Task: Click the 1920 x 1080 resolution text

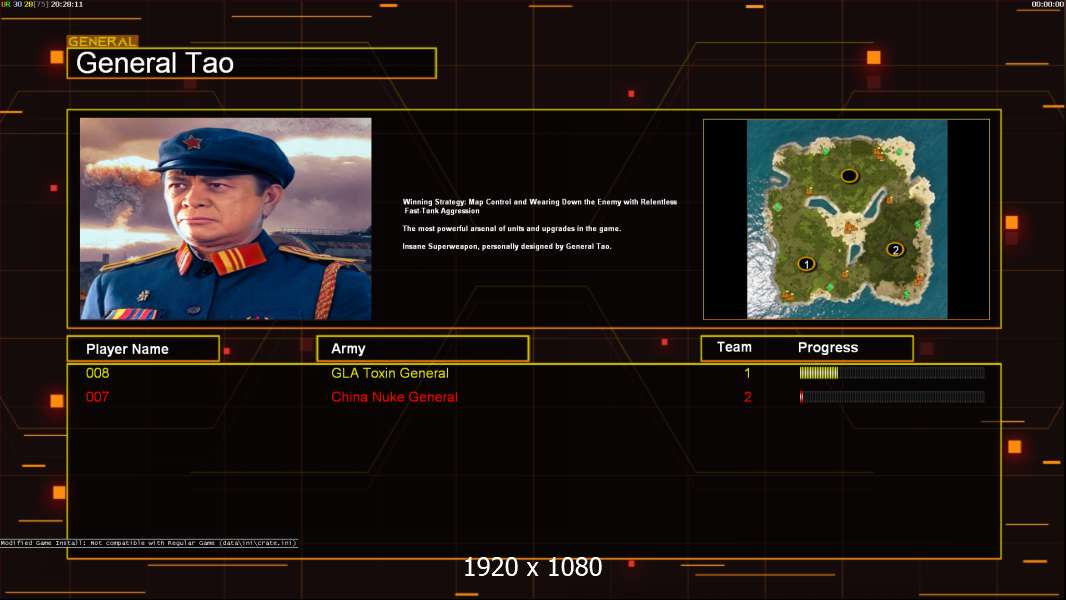Action: [x=532, y=567]
